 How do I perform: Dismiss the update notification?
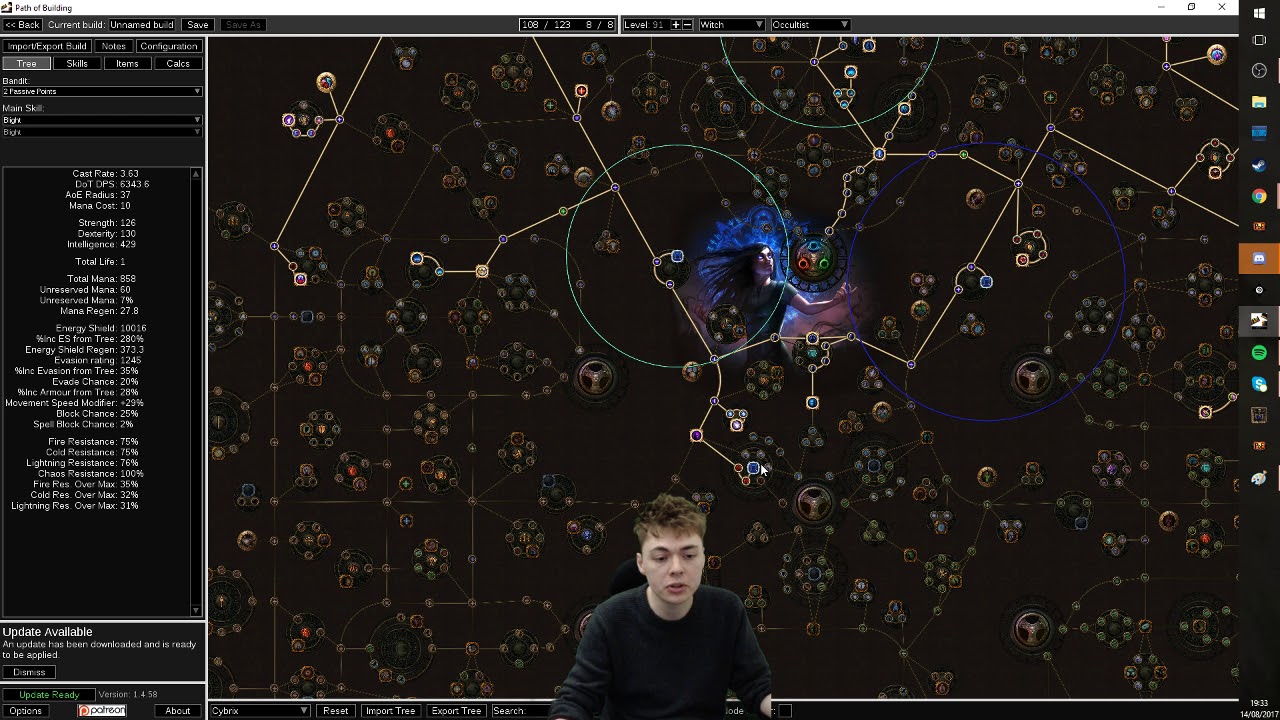(29, 672)
